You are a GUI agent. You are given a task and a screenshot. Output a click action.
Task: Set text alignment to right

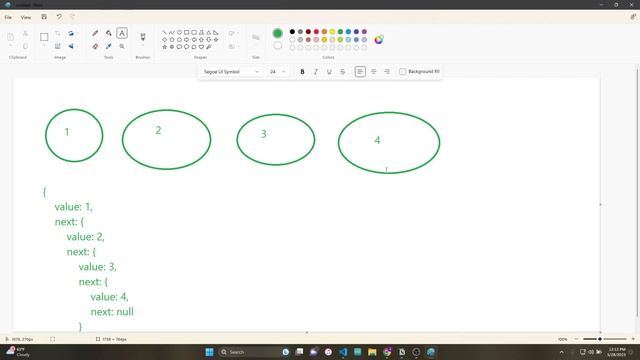coord(387,72)
